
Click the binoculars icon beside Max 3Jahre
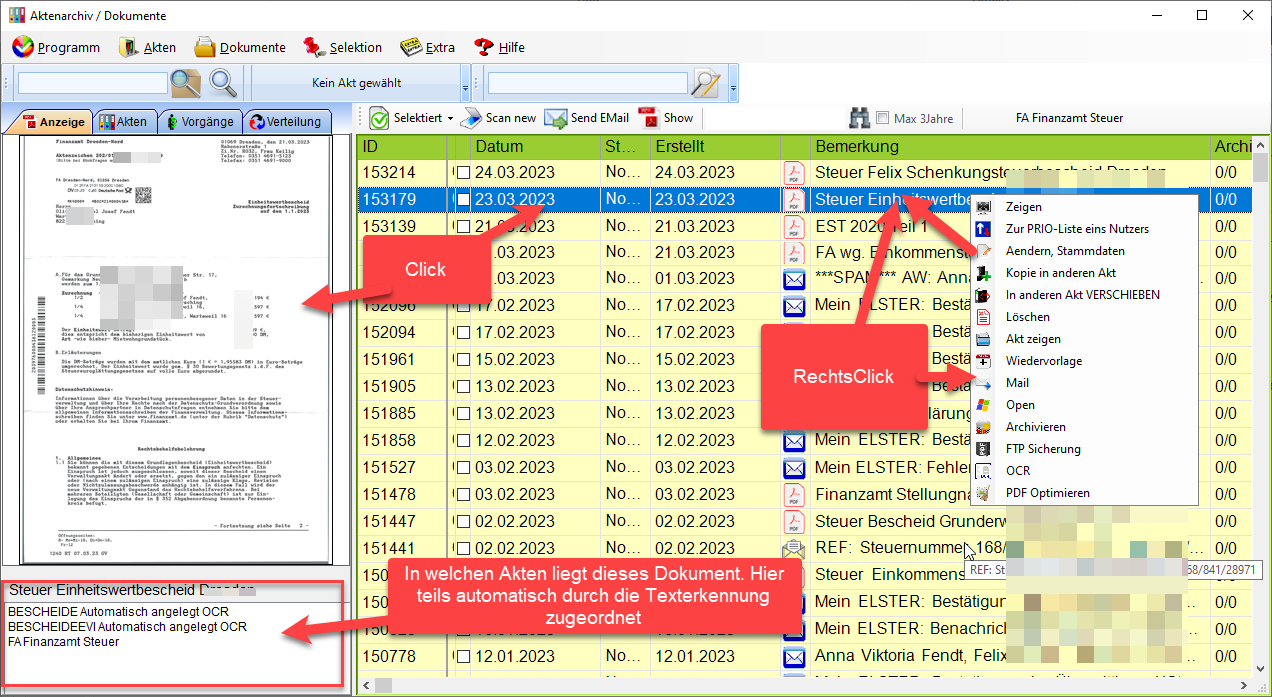[859, 118]
